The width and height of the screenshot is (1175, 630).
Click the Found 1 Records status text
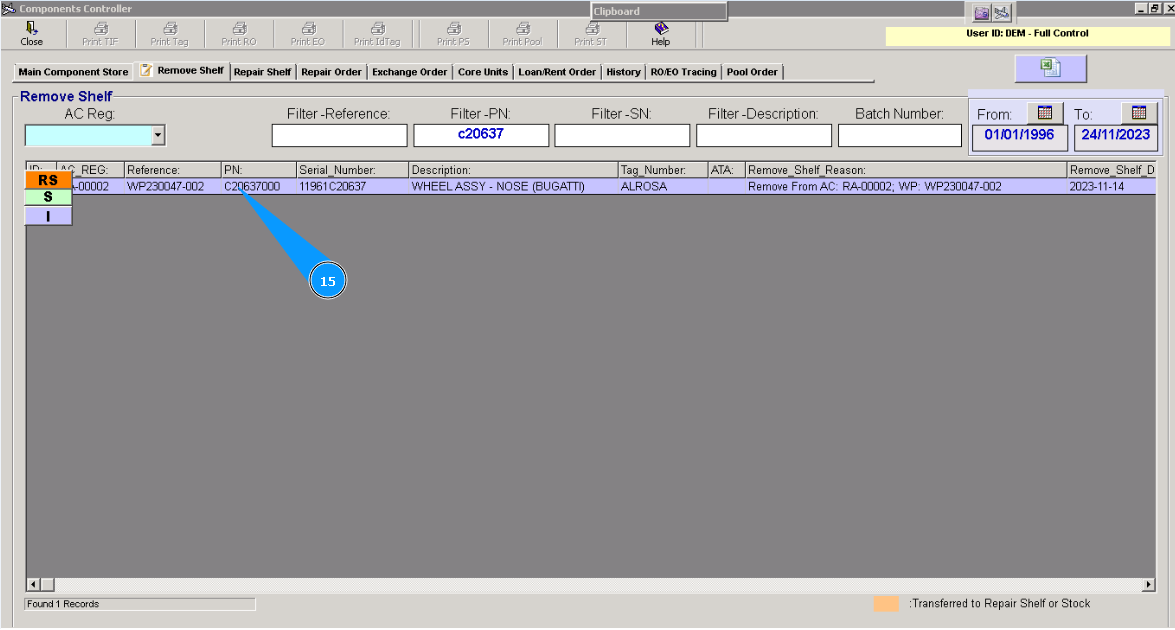pos(63,604)
